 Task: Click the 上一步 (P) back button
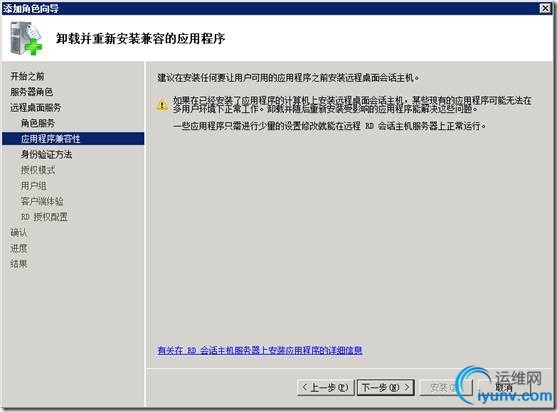[x=325, y=387]
